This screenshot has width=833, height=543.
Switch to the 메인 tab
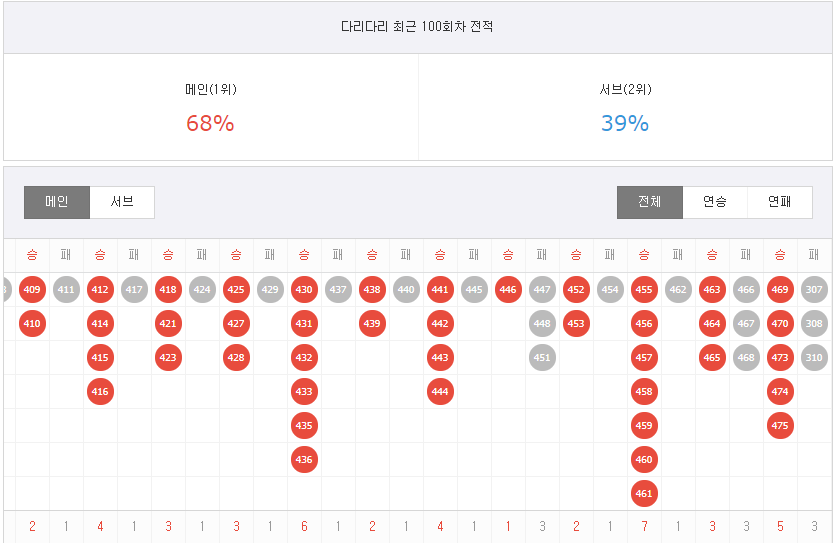point(57,202)
